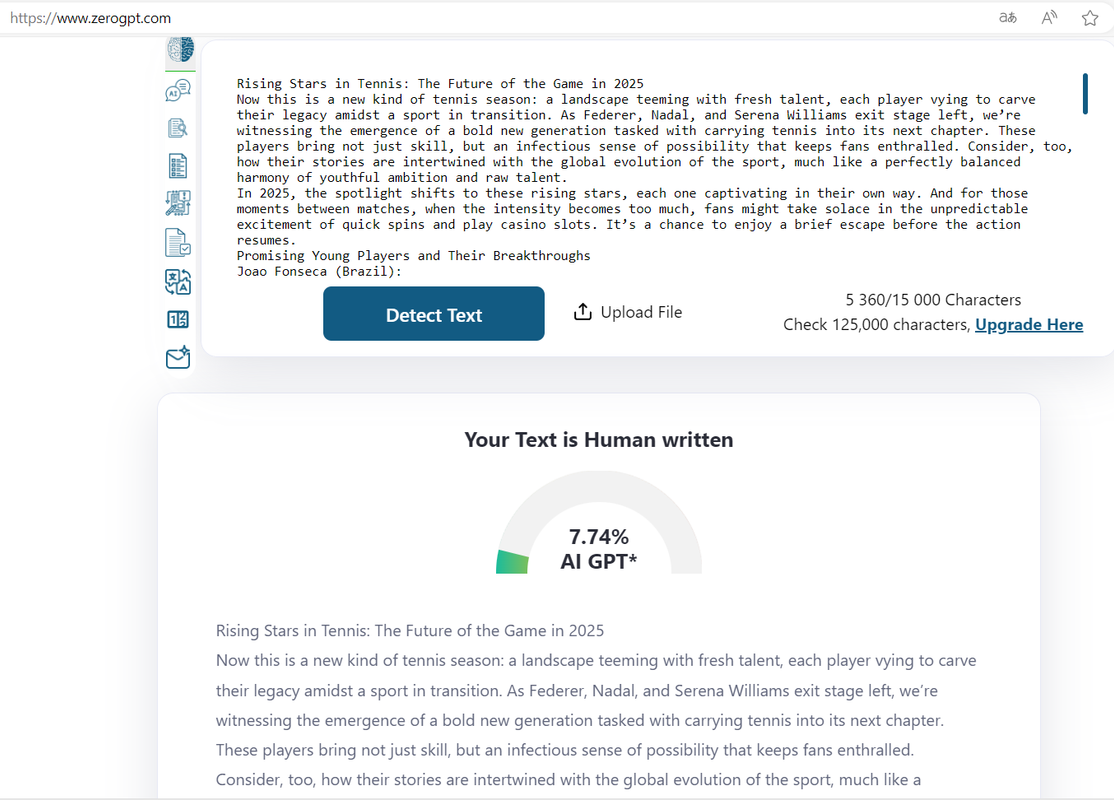
Task: Click the browser read aloud icon
Action: (x=1049, y=18)
